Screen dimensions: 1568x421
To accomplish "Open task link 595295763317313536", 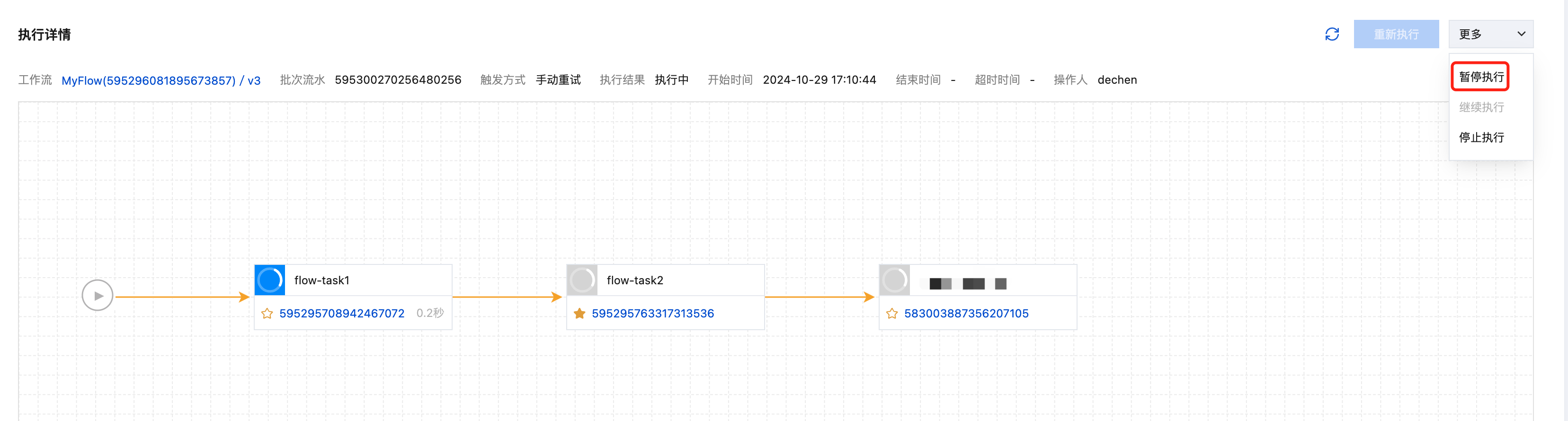I will tap(652, 313).
